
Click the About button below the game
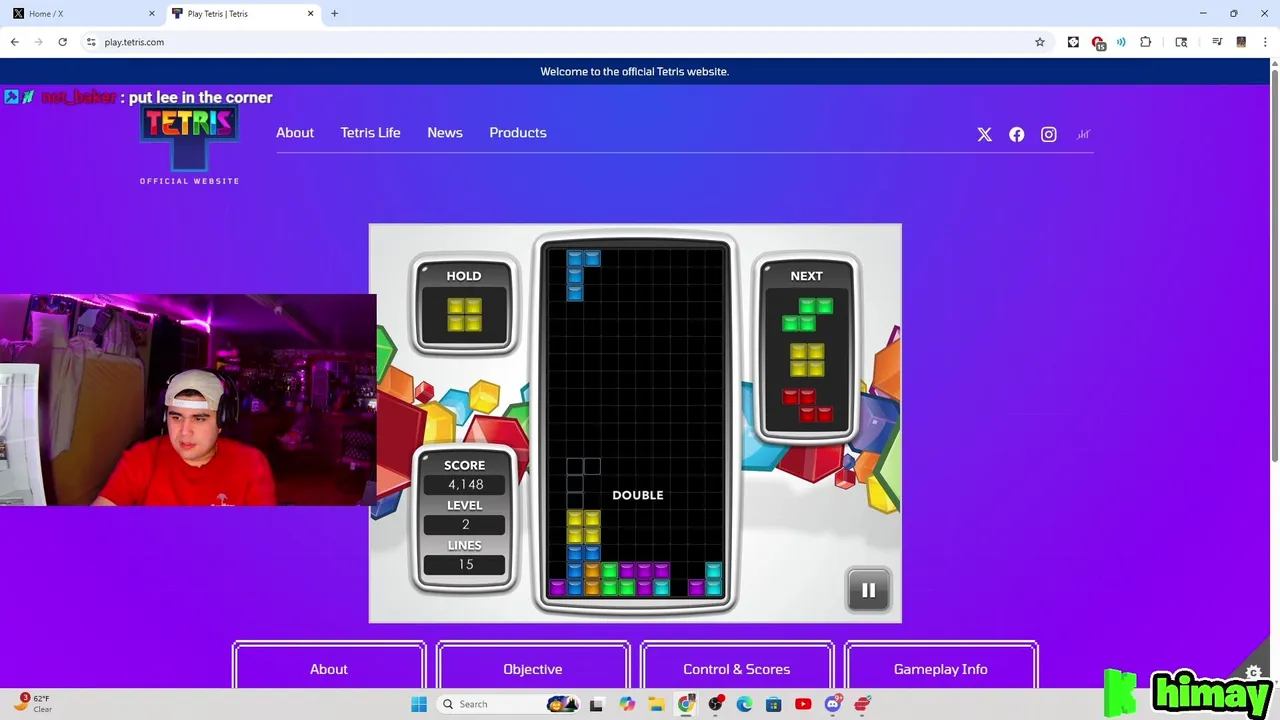(x=329, y=668)
